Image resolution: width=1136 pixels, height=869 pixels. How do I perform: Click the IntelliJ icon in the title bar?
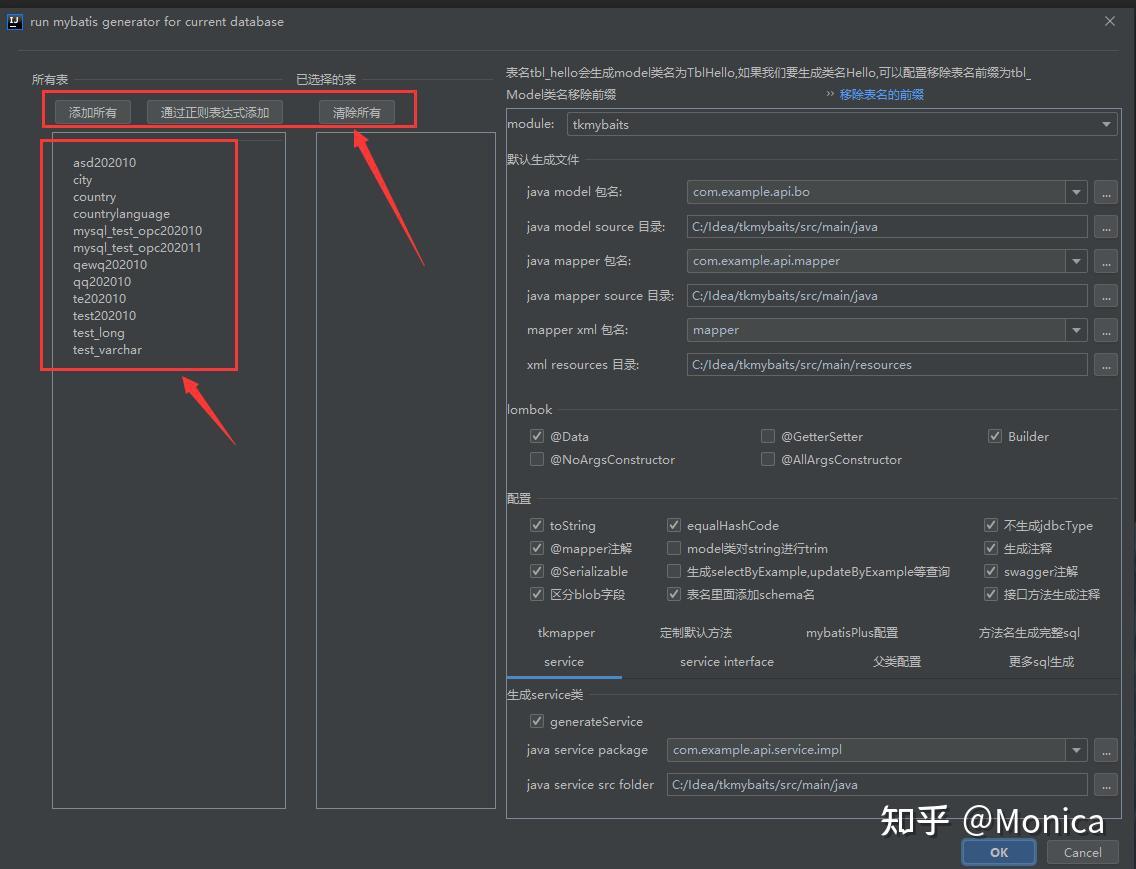14,22
